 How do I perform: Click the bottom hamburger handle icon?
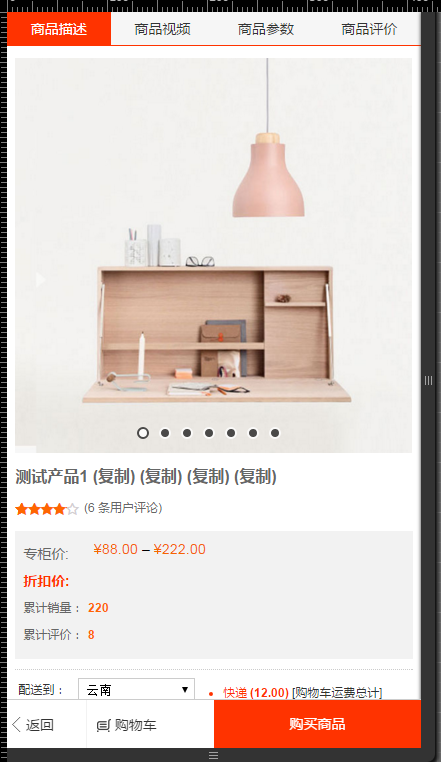pyautogui.click(x=213, y=755)
